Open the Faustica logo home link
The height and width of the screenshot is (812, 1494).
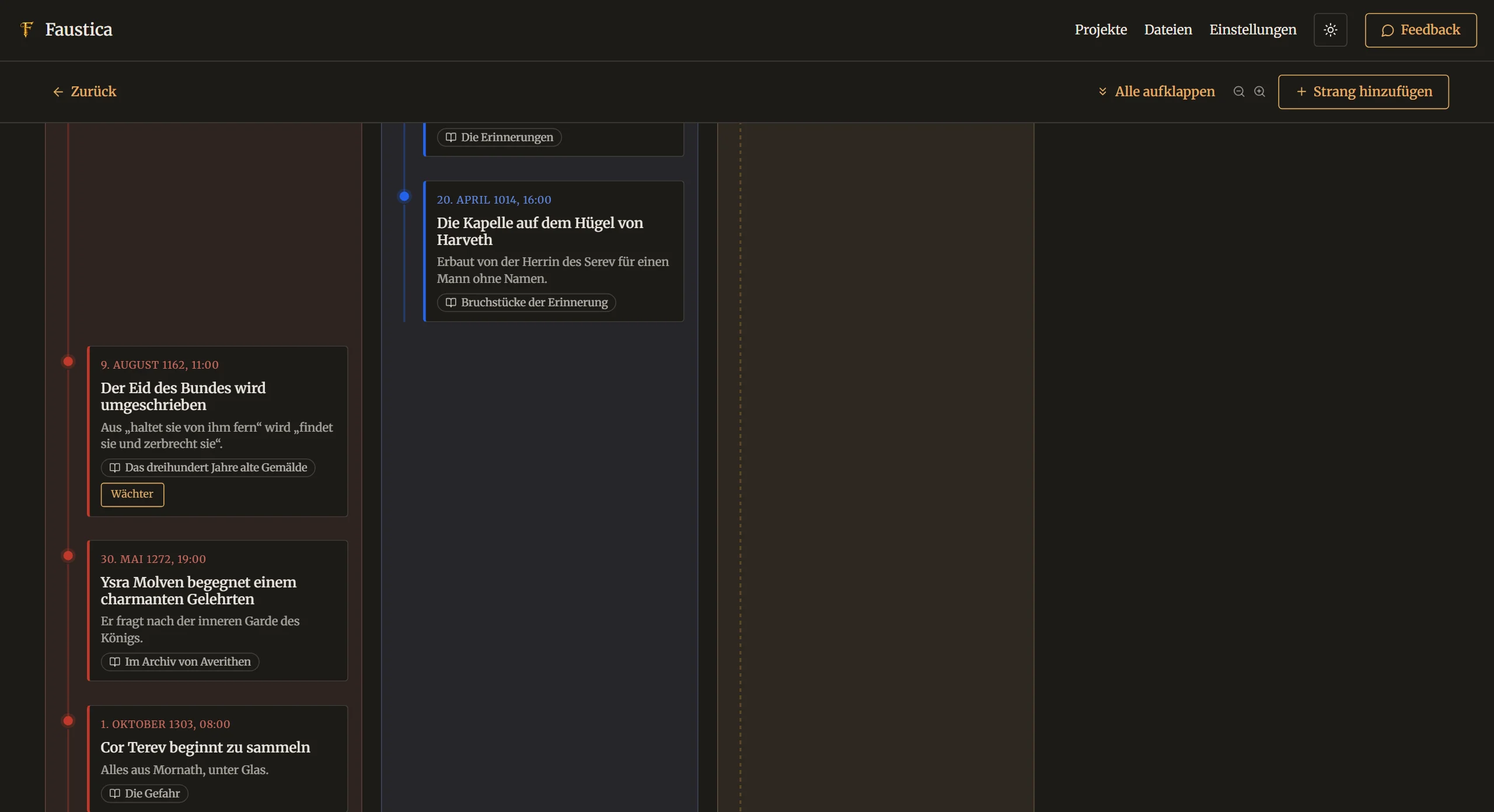click(x=66, y=30)
